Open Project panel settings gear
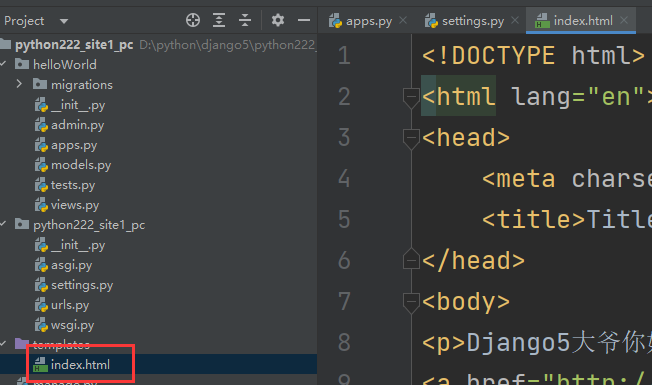652x385 pixels. pyautogui.click(x=278, y=20)
